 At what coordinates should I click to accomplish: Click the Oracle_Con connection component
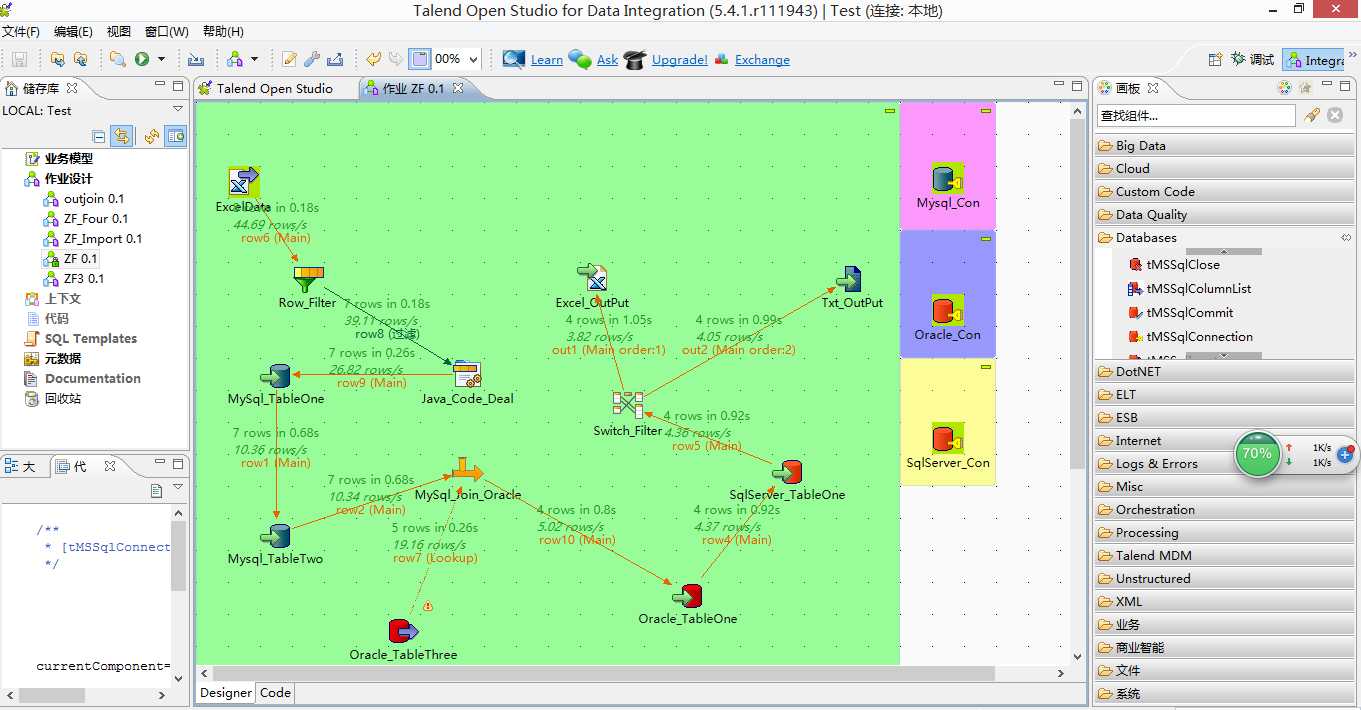pyautogui.click(x=947, y=311)
